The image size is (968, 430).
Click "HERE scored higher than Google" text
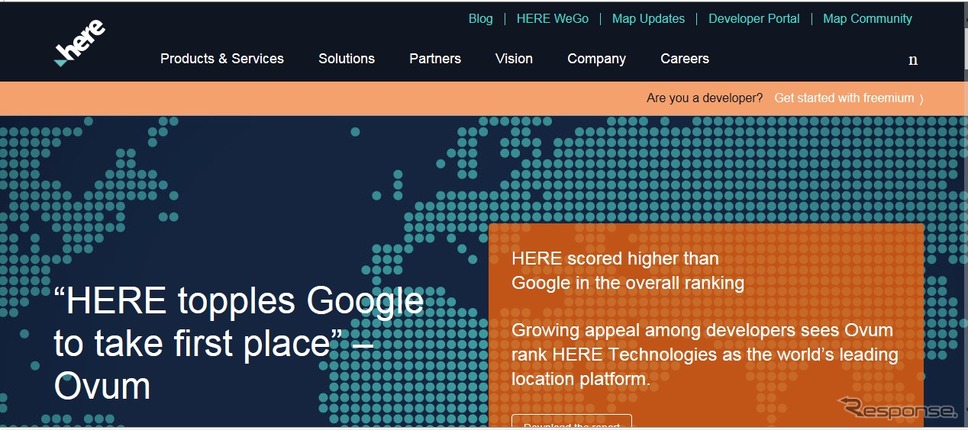628,271
